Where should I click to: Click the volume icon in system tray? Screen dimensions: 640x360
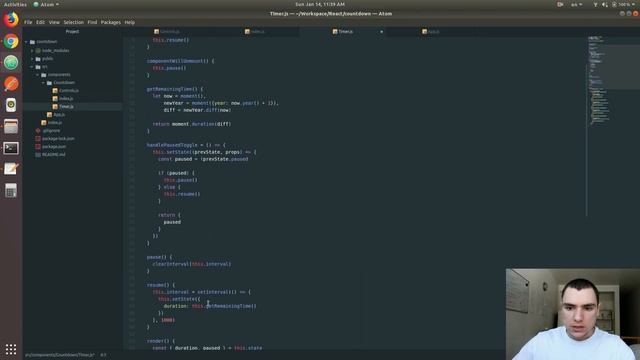click(x=604, y=4)
